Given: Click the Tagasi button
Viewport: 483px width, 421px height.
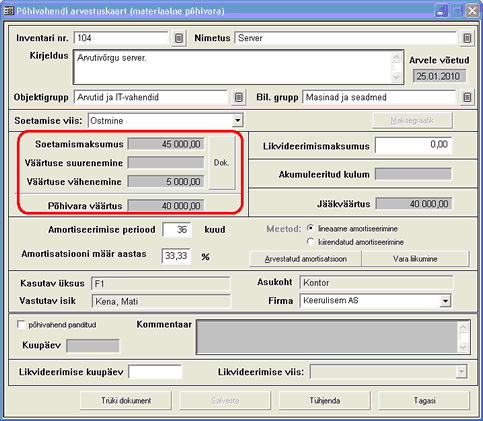Looking at the screenshot, I should [424, 400].
